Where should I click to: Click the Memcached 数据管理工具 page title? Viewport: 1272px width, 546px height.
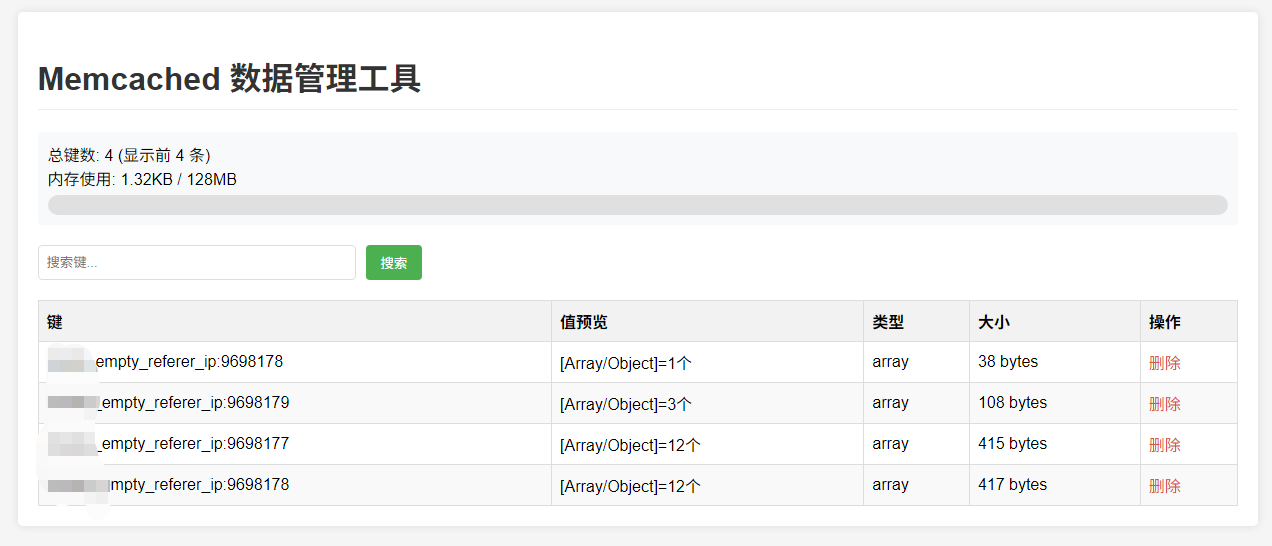click(229, 78)
